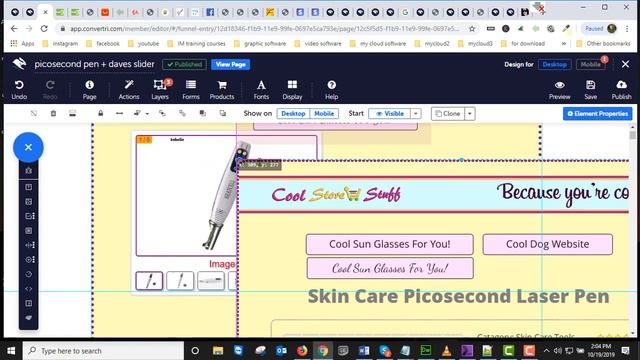
Task: Open the youtube bookmarks folder
Action: click(x=143, y=43)
